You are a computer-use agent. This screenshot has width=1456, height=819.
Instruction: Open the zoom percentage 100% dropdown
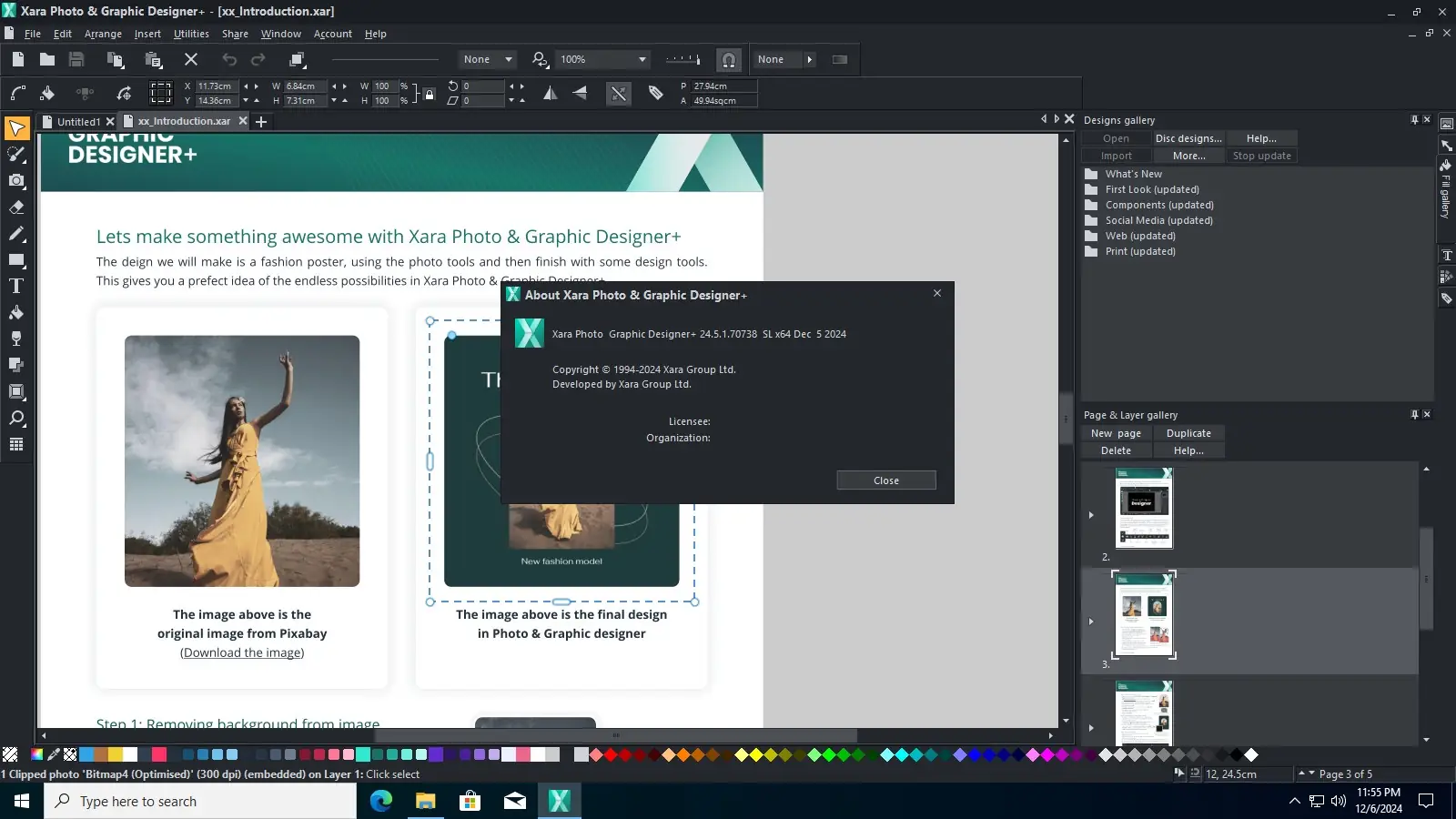coord(642,60)
